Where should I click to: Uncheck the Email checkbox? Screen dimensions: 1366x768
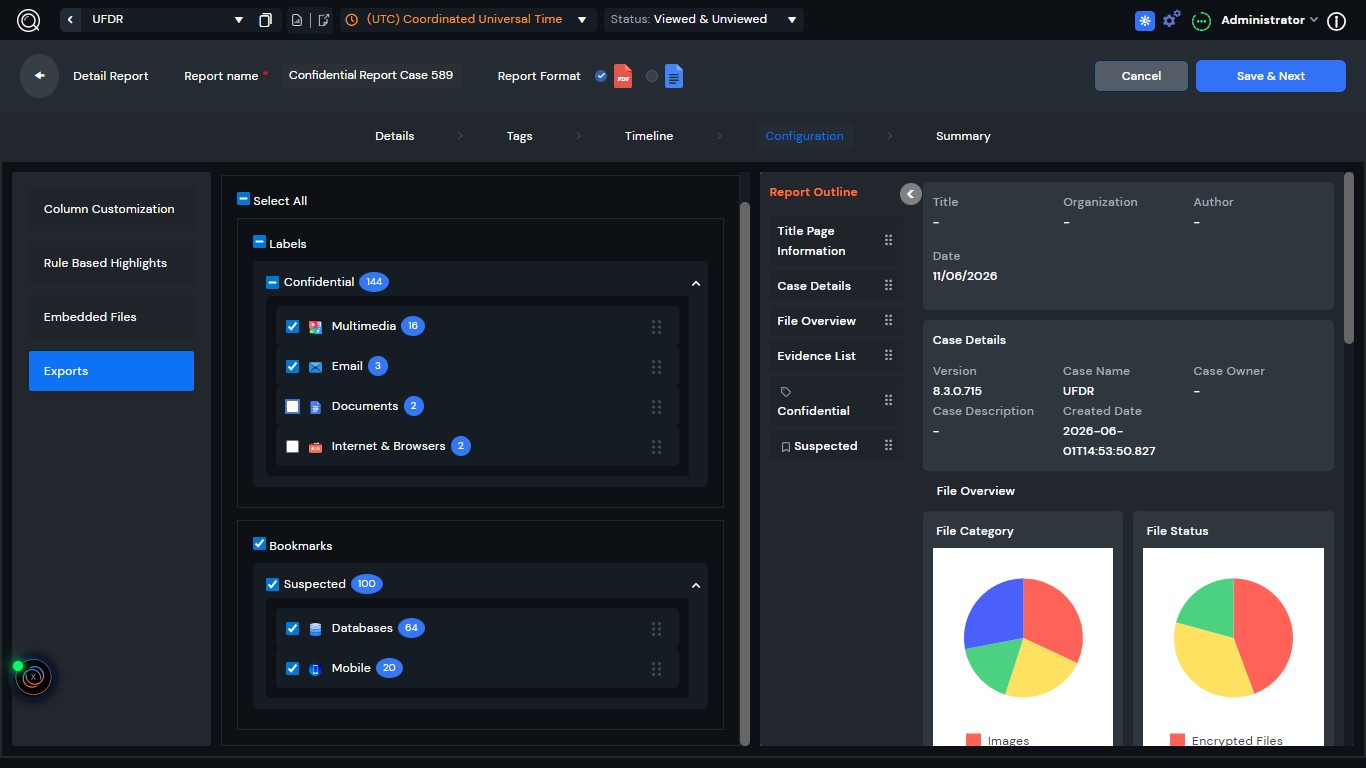[x=292, y=367]
